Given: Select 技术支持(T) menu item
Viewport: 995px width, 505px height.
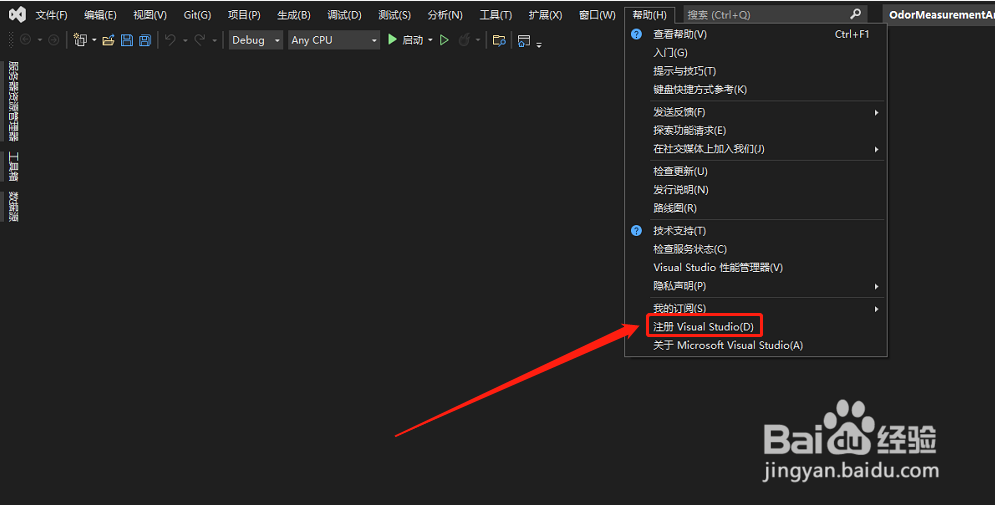Looking at the screenshot, I should pyautogui.click(x=756, y=231).
